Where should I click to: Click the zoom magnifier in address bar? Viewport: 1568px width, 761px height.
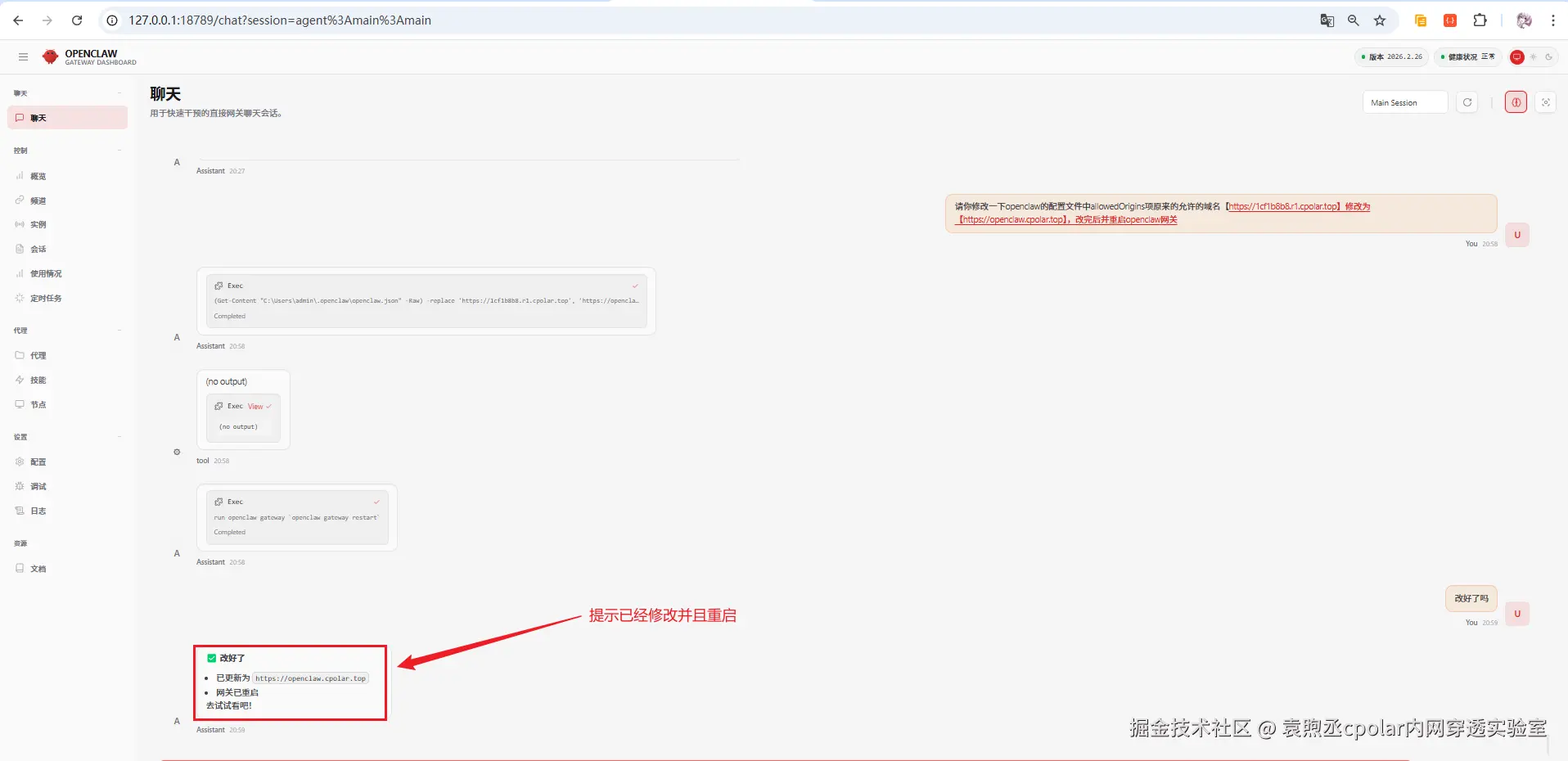[x=1354, y=20]
